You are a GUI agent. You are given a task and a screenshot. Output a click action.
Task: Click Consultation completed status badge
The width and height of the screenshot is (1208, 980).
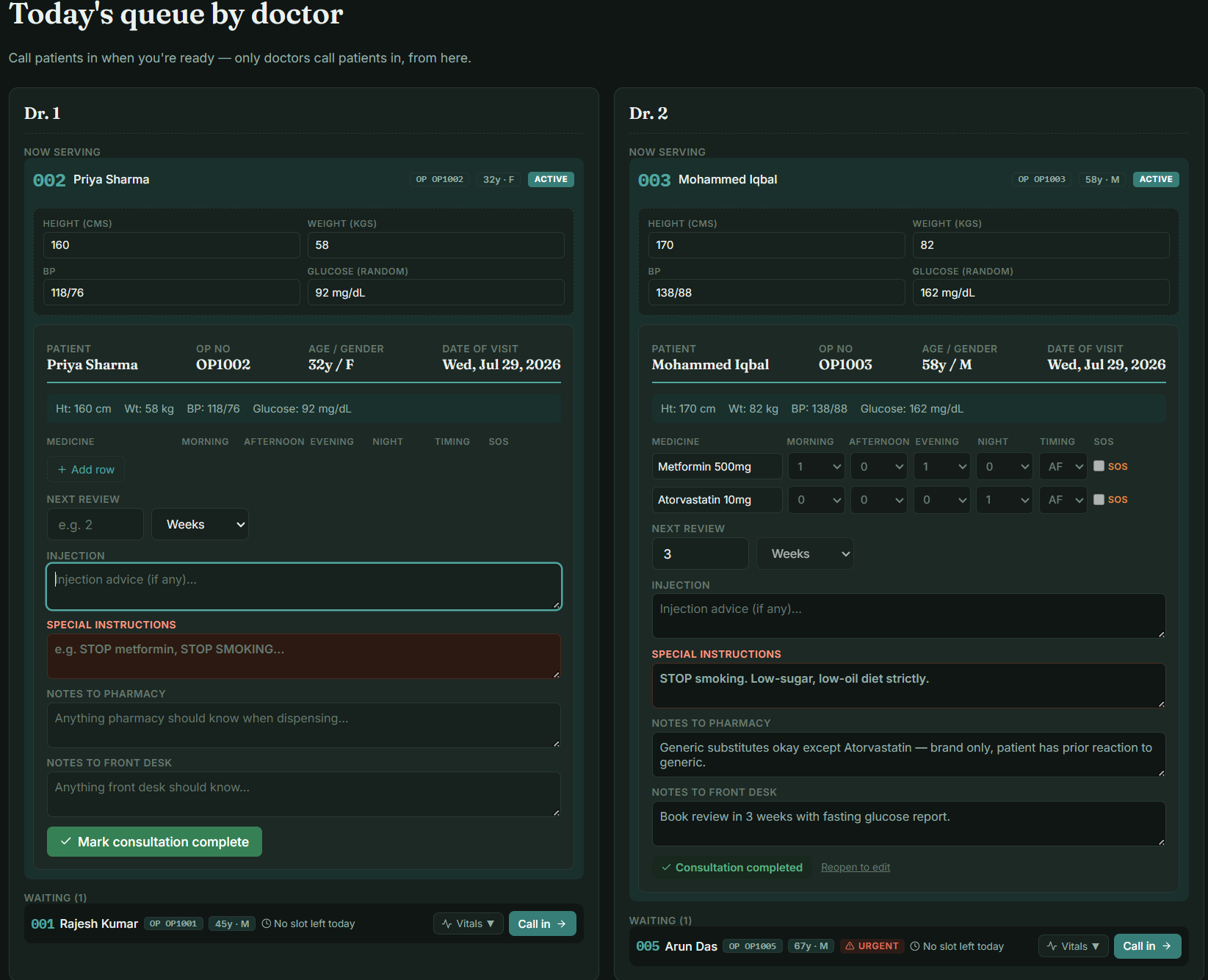click(732, 868)
